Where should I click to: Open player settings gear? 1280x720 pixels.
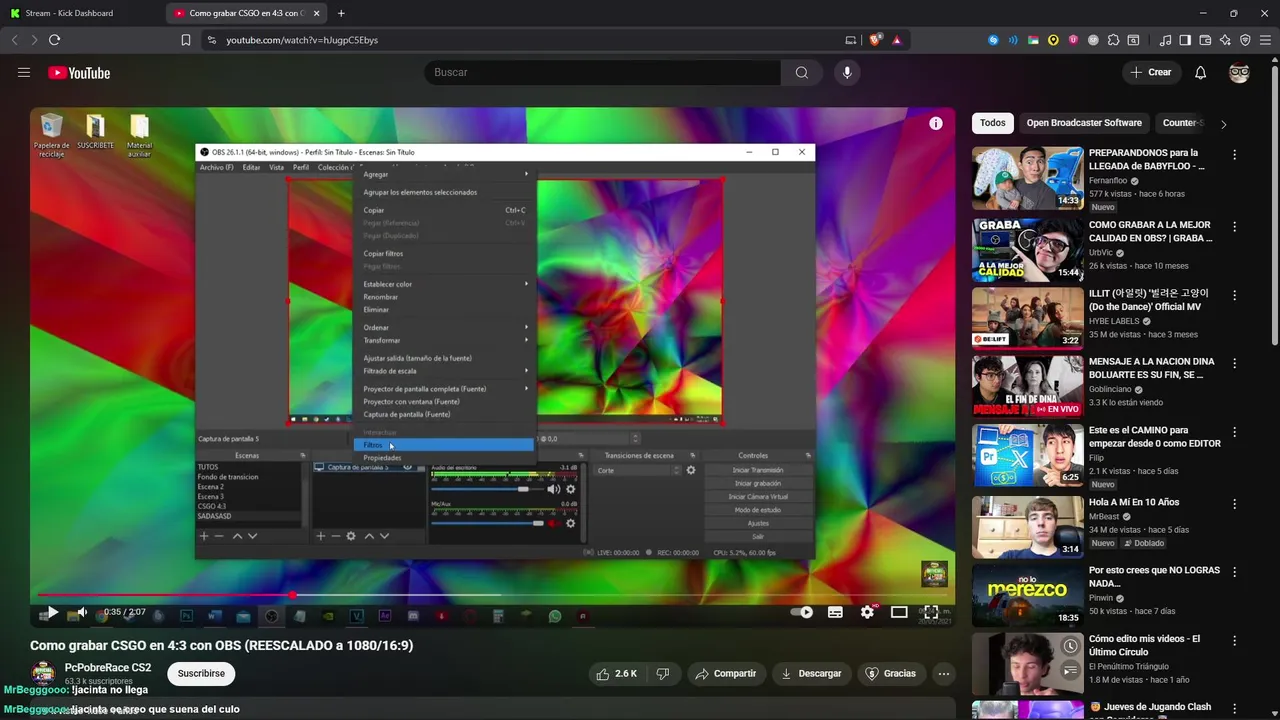(867, 612)
